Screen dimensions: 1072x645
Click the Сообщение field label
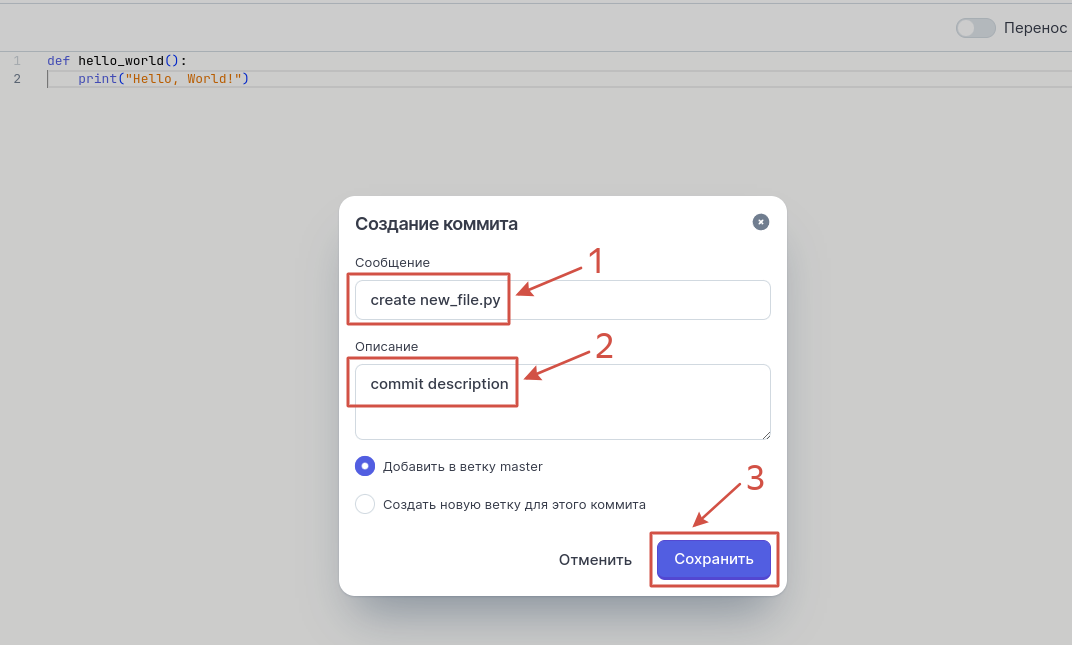[x=392, y=262]
